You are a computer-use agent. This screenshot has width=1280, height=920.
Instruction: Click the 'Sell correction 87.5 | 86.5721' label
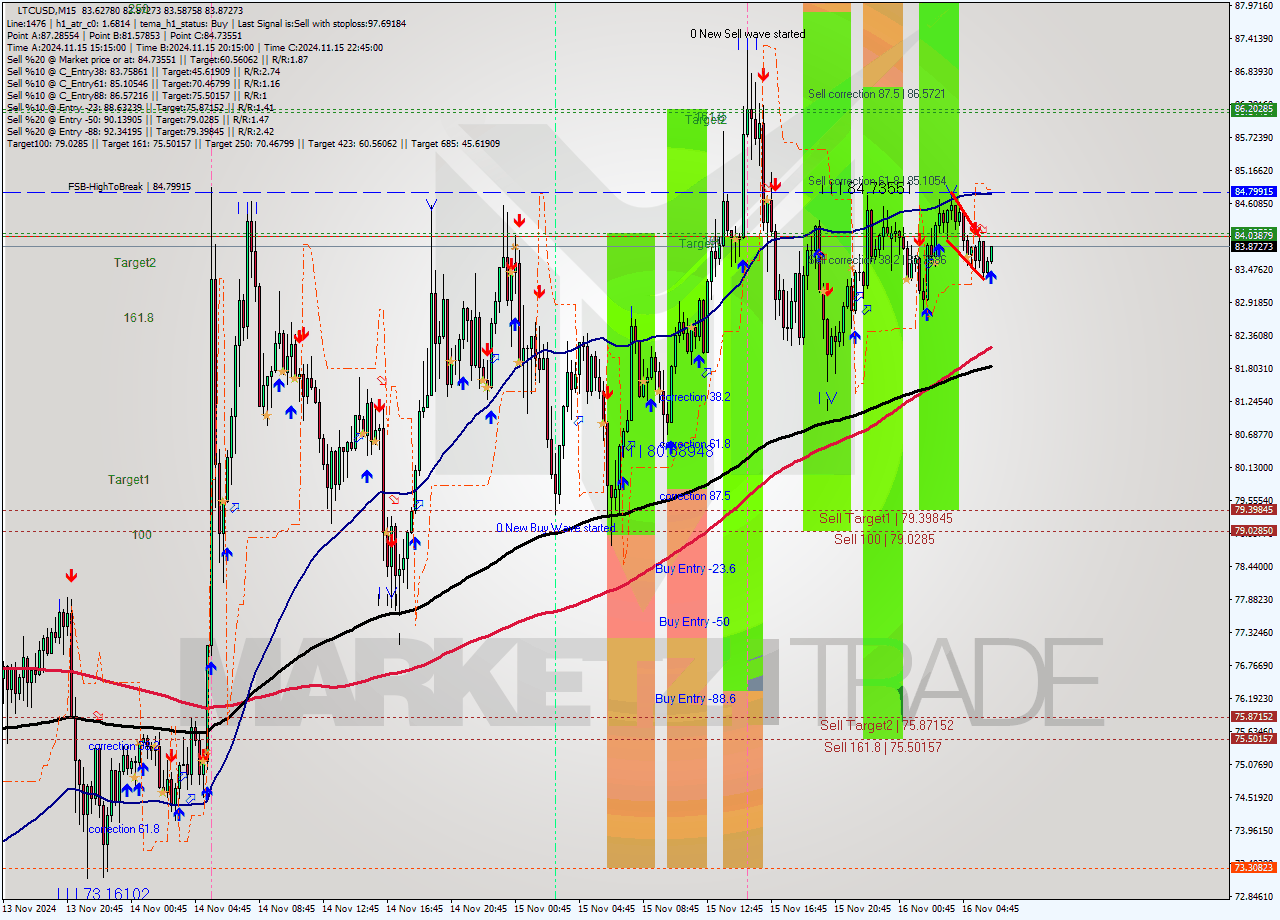coord(877,93)
